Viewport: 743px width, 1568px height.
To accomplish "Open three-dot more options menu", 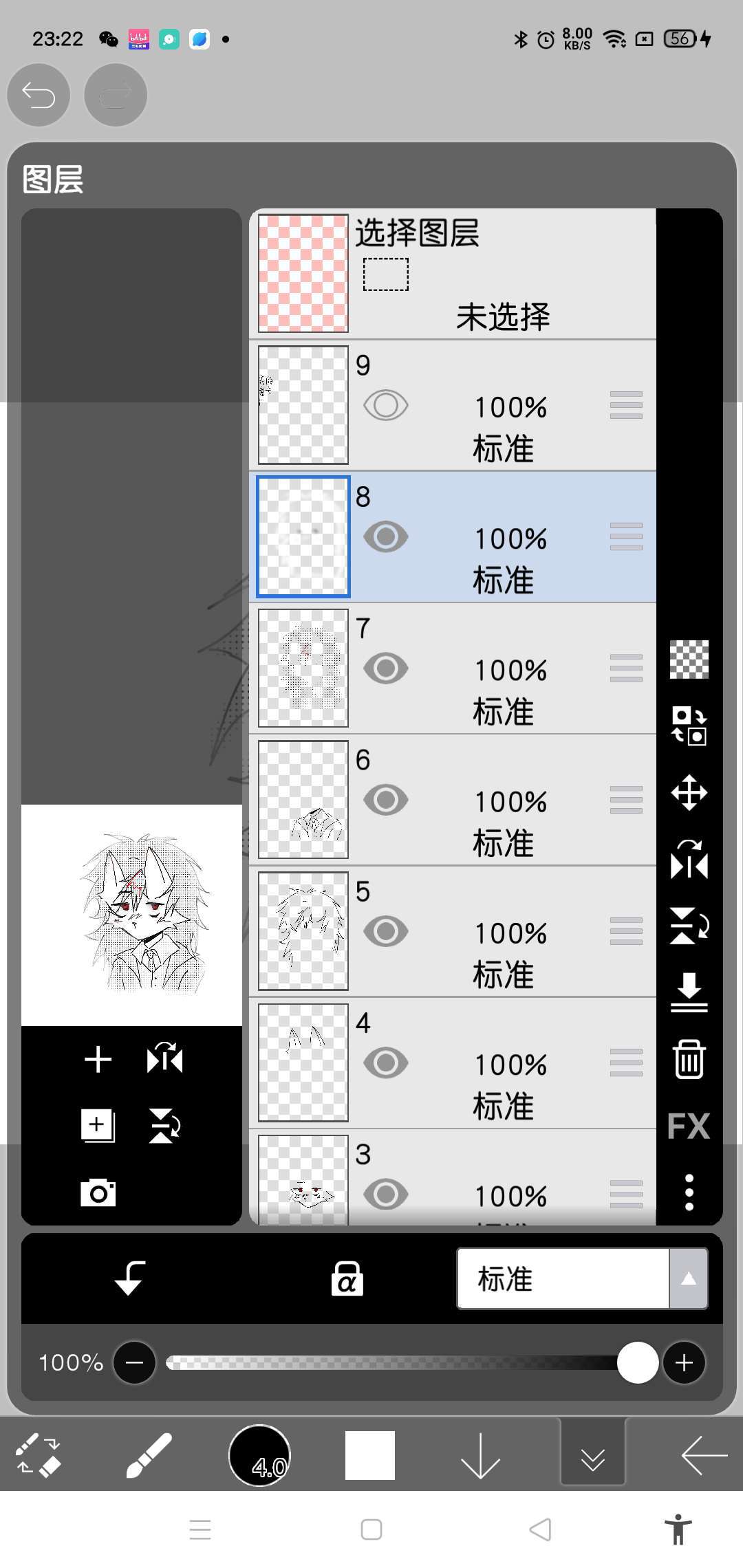I will [689, 1193].
